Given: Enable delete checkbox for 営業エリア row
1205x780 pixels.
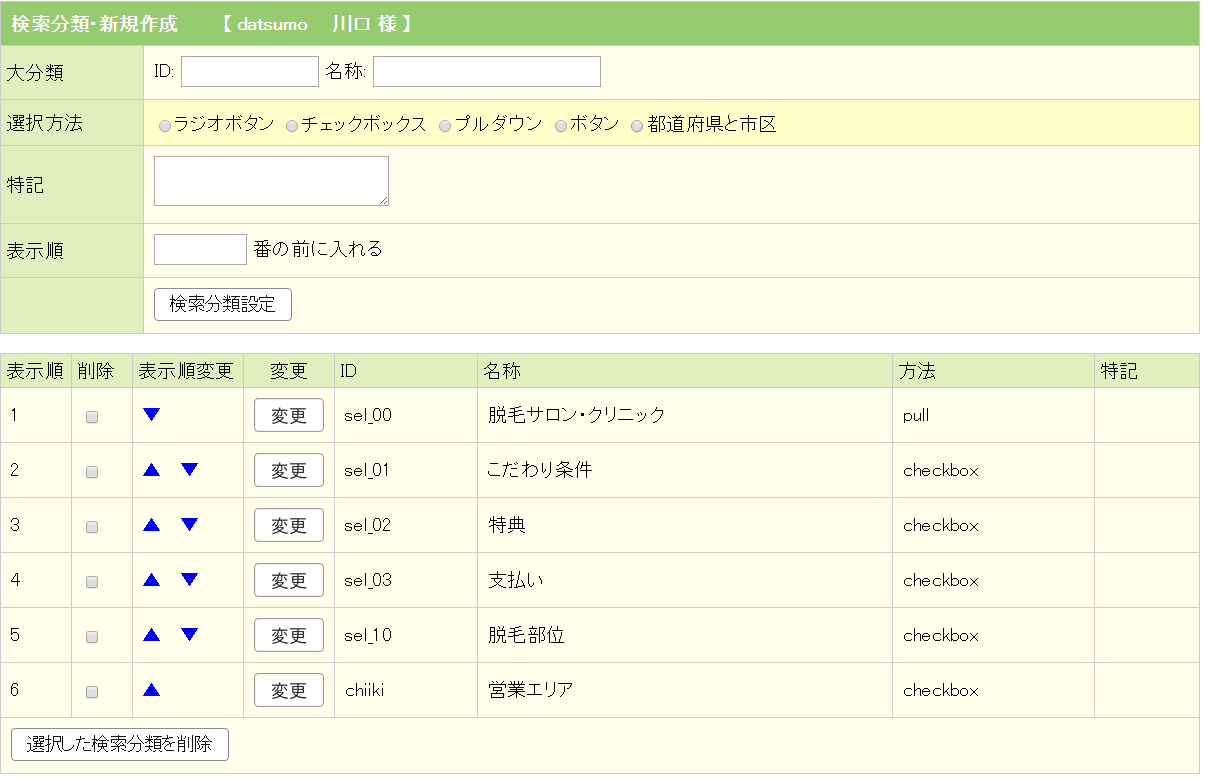Looking at the screenshot, I should [92, 692].
